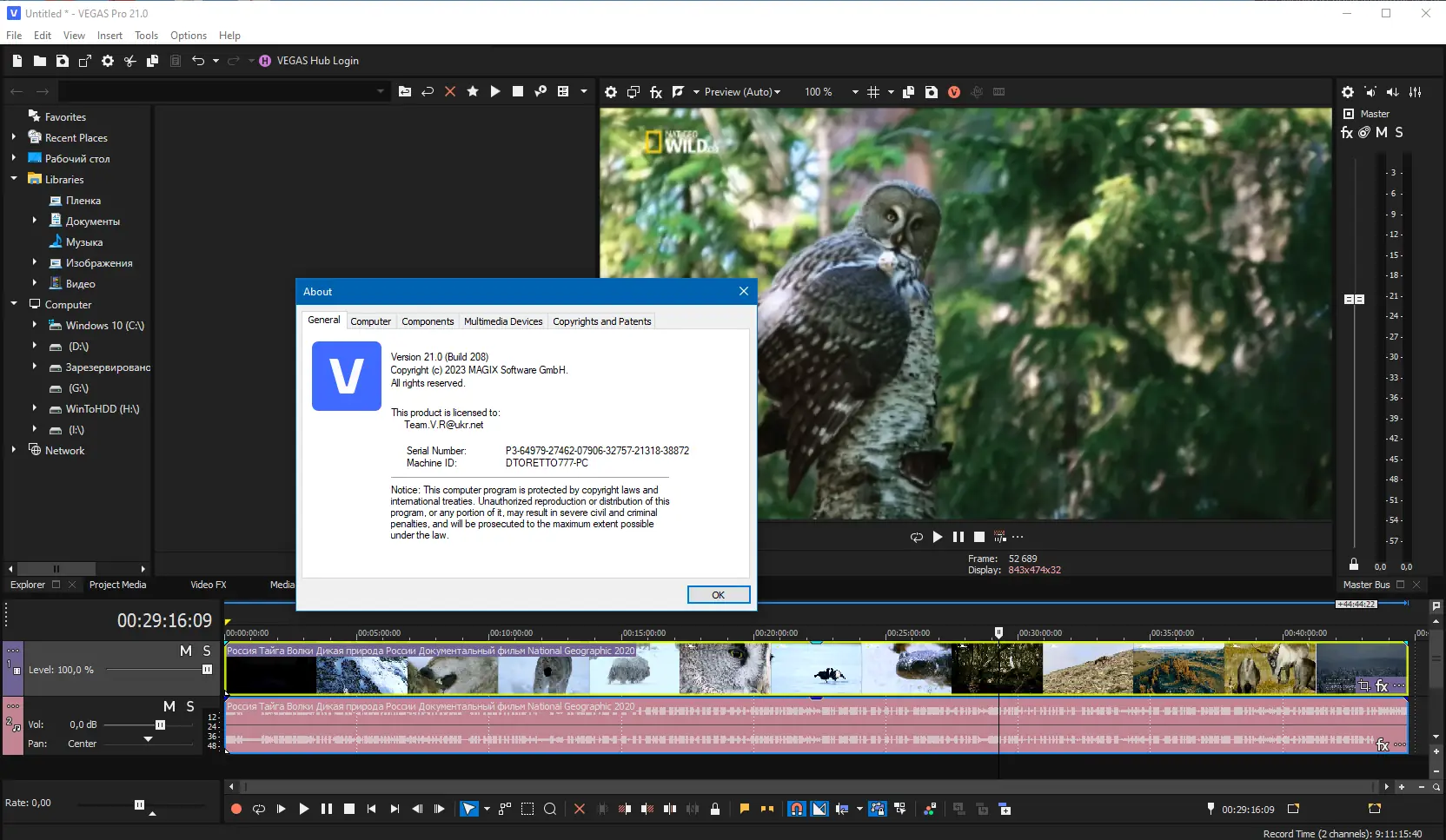Open the preview grid overlays icon
The image size is (1446, 840).
point(873,92)
